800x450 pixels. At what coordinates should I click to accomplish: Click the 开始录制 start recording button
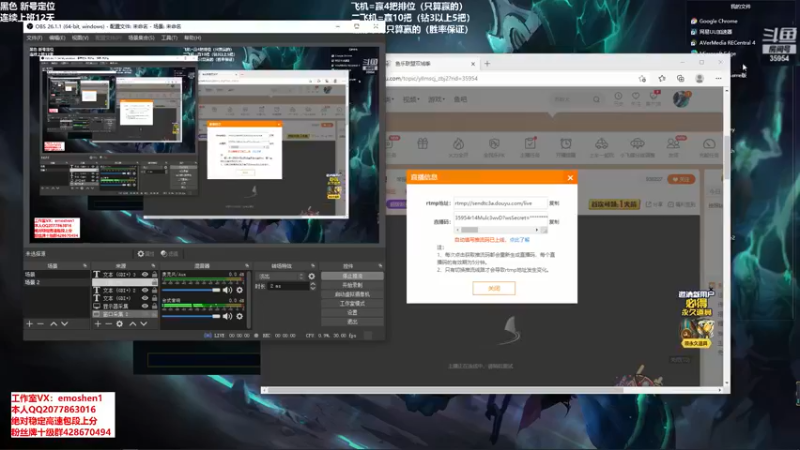click(352, 285)
